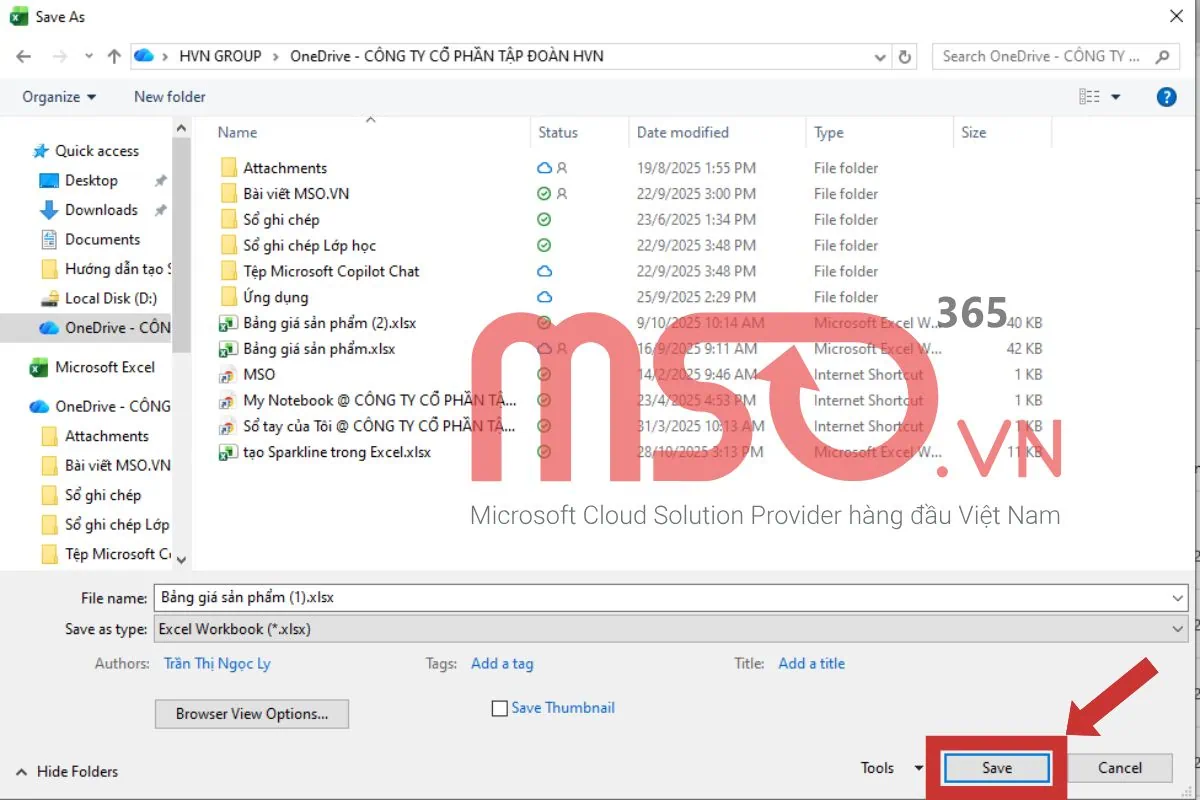1200x800 pixels.
Task: Collapse the Hide Folders toggle
Action: [x=67, y=771]
